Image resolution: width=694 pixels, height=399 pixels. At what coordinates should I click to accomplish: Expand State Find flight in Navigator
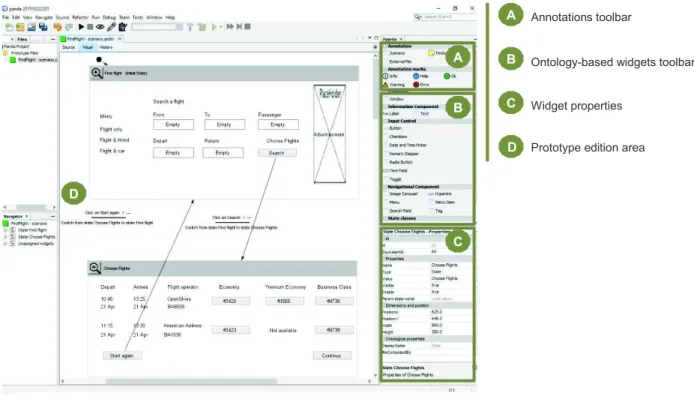point(5,230)
